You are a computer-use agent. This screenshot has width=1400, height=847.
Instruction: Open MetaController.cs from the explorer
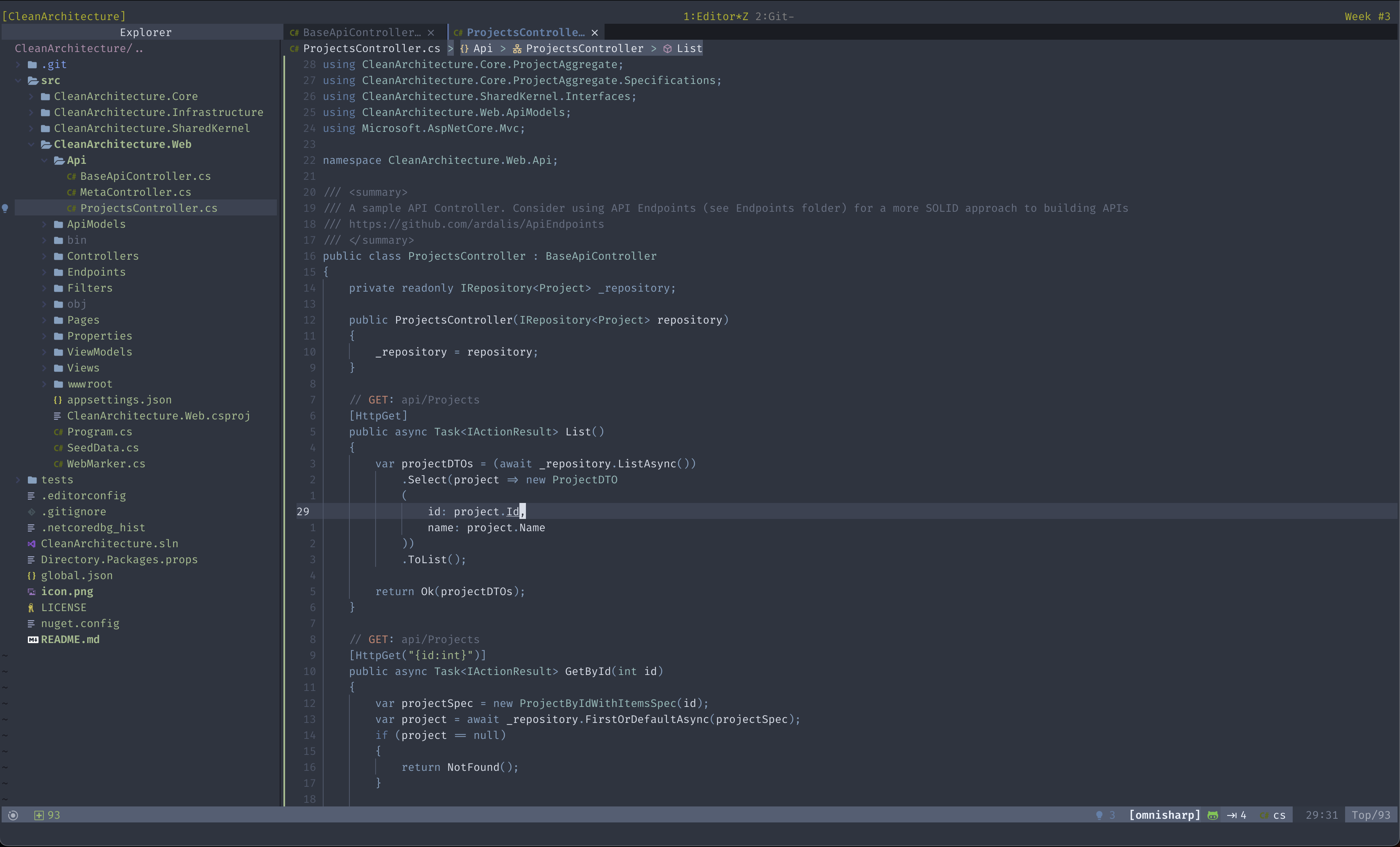click(135, 192)
